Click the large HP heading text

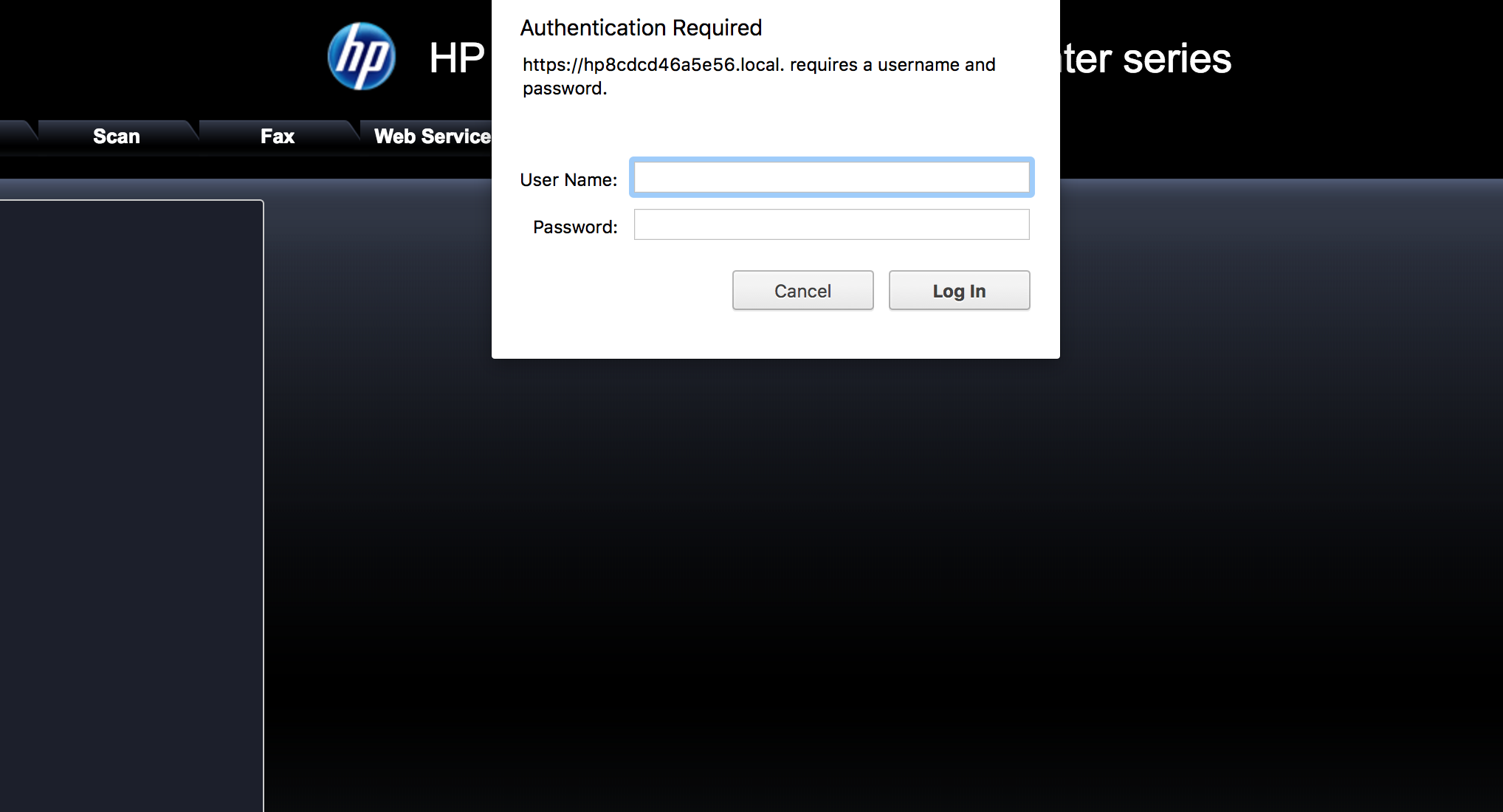coord(457,58)
